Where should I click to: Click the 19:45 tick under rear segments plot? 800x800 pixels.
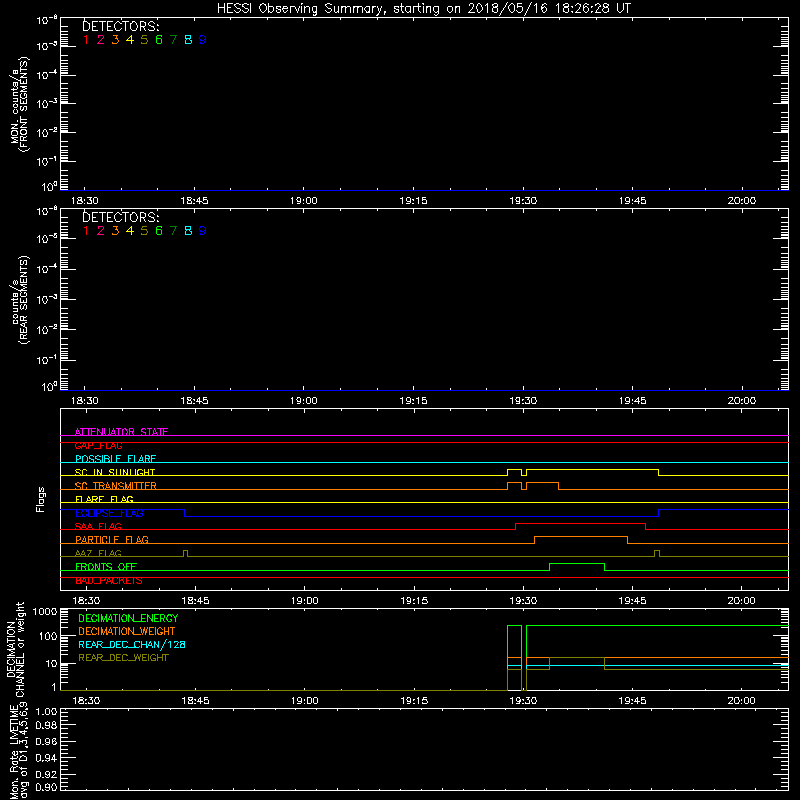(x=633, y=401)
